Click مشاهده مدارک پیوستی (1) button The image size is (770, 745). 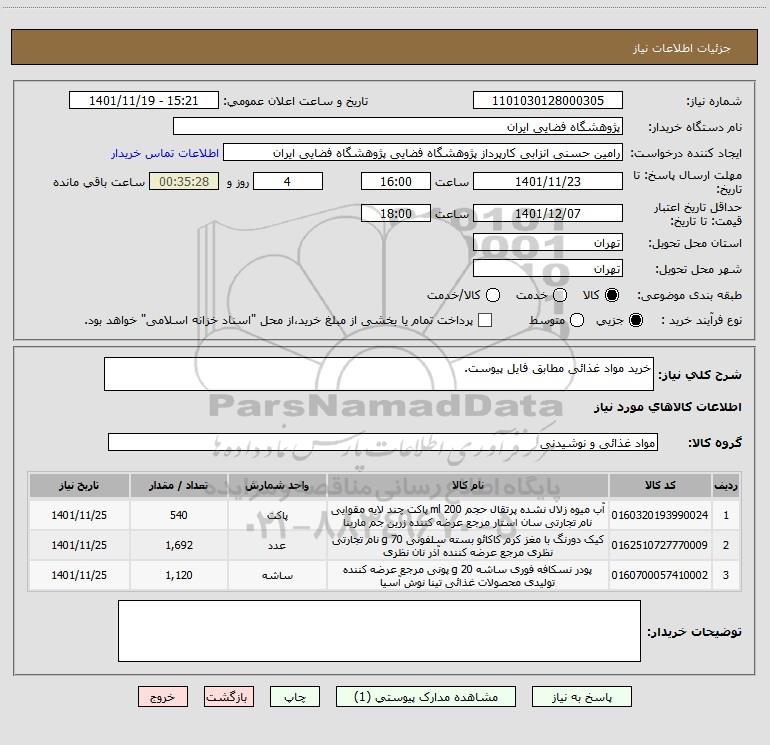point(426,697)
